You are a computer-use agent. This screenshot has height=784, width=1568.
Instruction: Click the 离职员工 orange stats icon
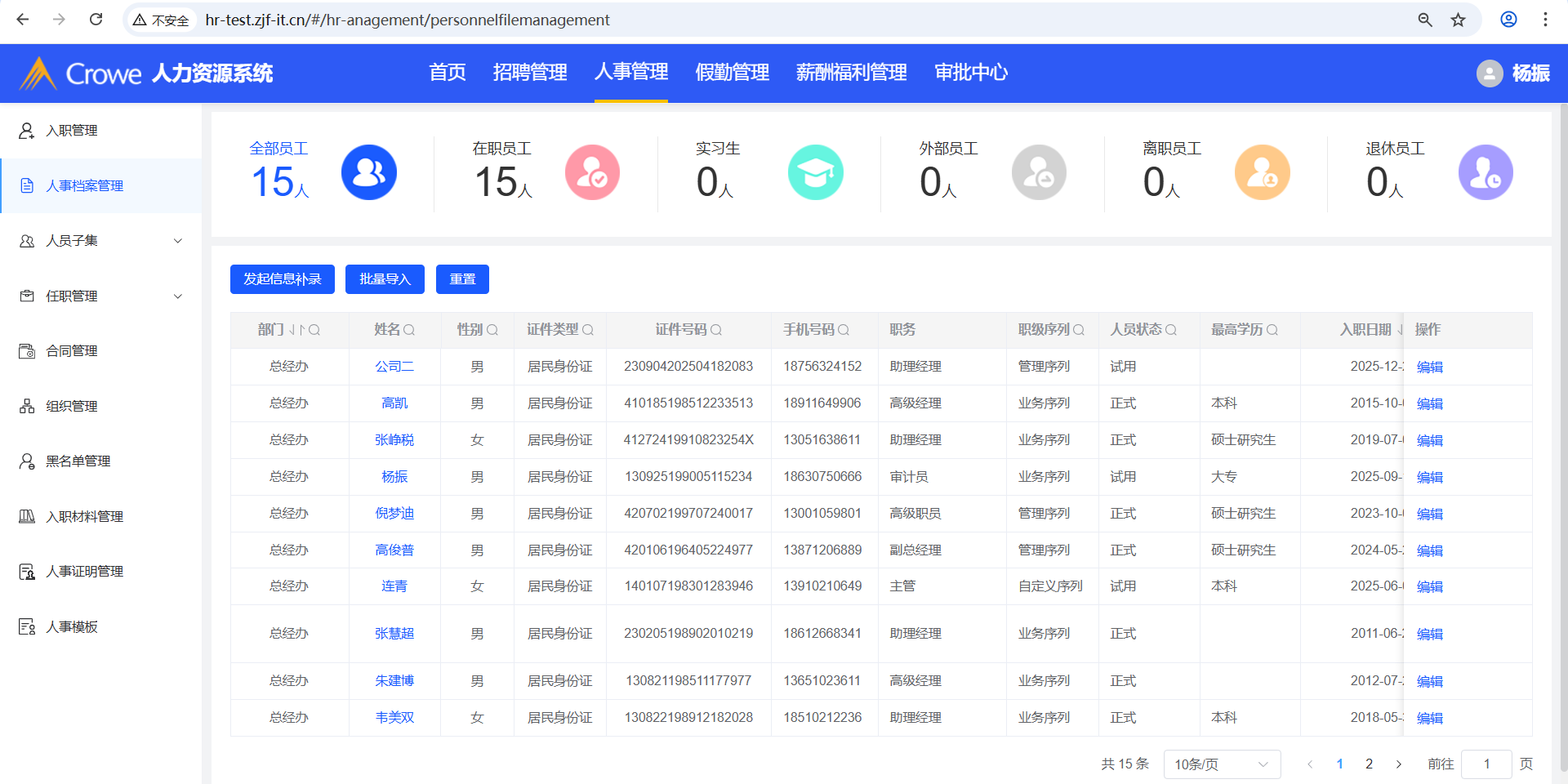(1262, 172)
